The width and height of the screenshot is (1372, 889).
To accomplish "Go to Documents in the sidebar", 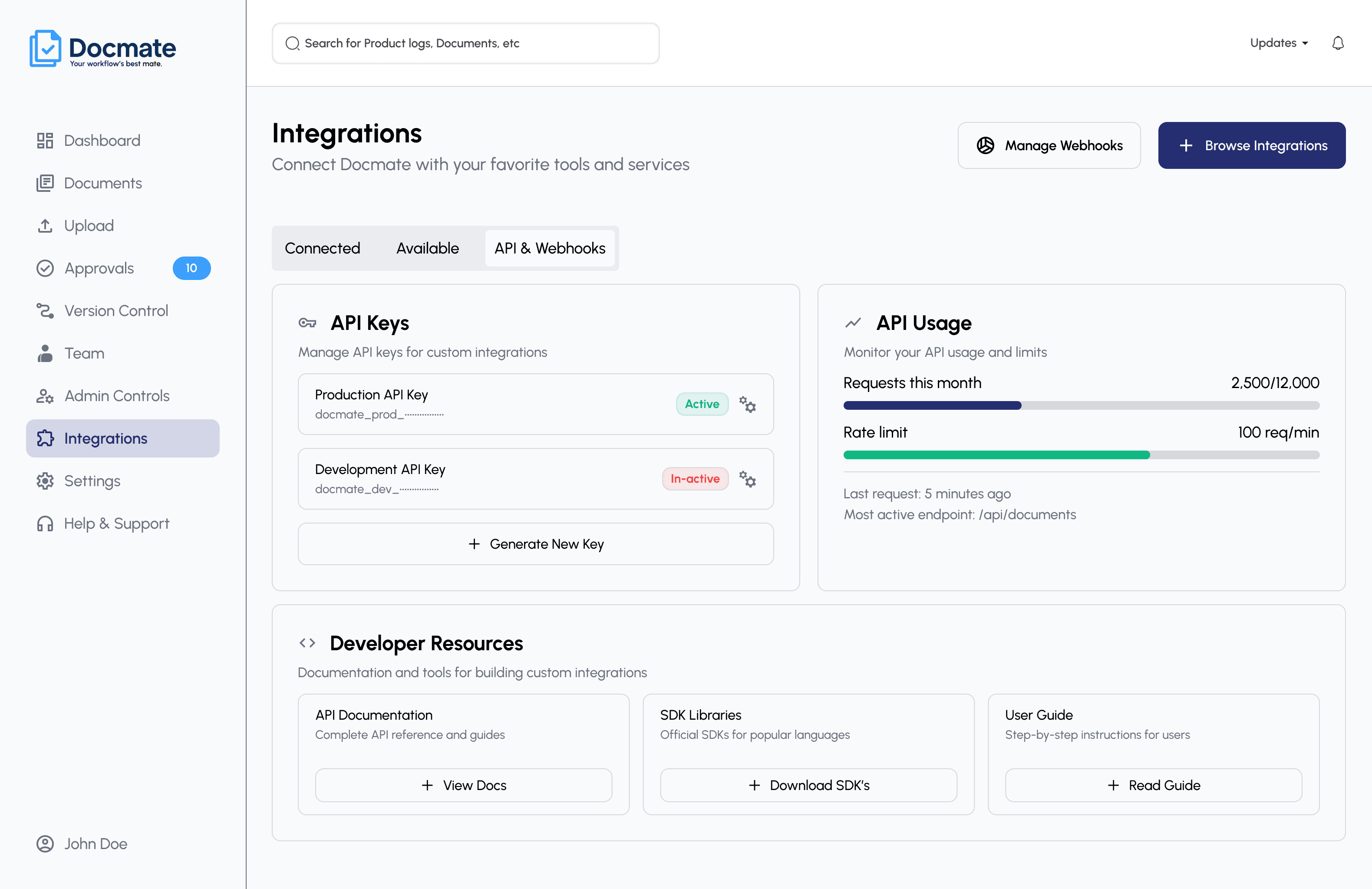I will click(123, 183).
